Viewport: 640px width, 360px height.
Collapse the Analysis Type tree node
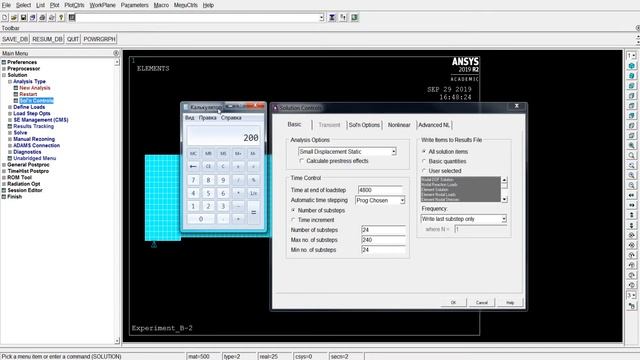point(10,82)
